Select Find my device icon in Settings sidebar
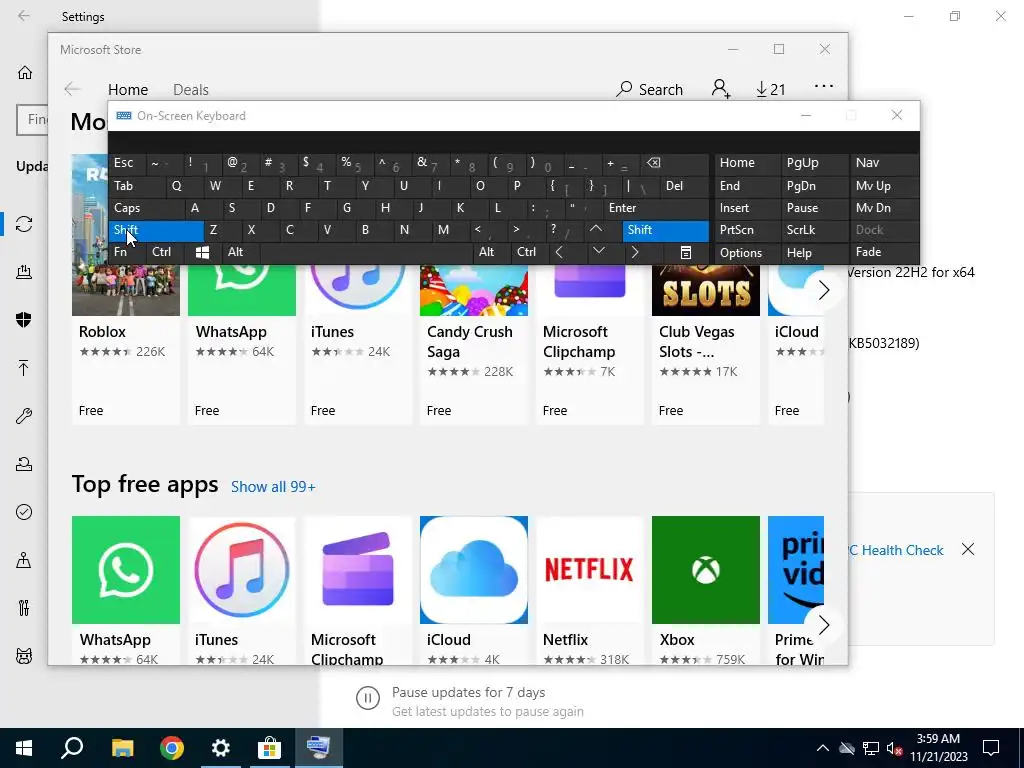Screen dimensions: 1024x768 [x=24, y=560]
